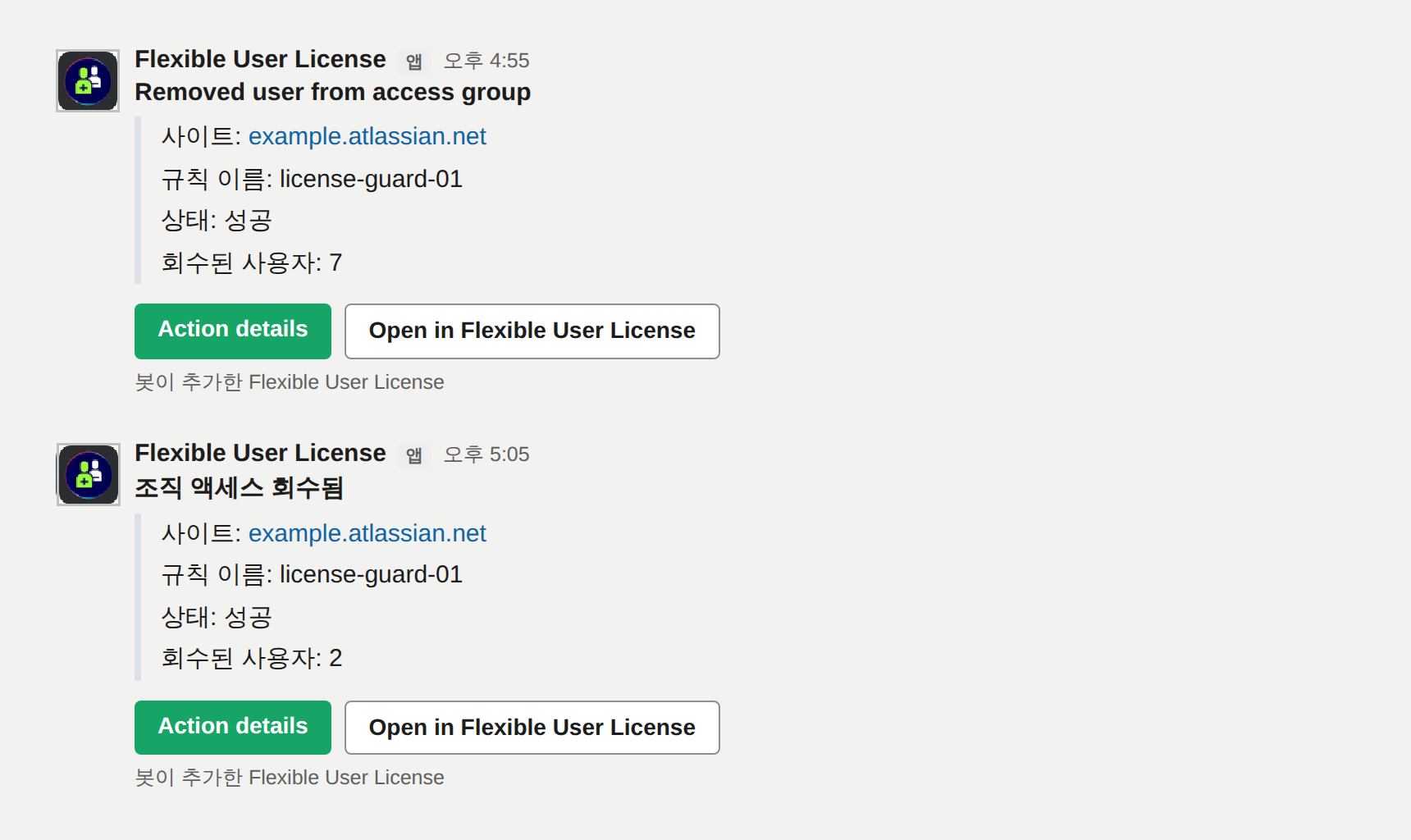Open Action details for the 7 recovered users message

[233, 331]
